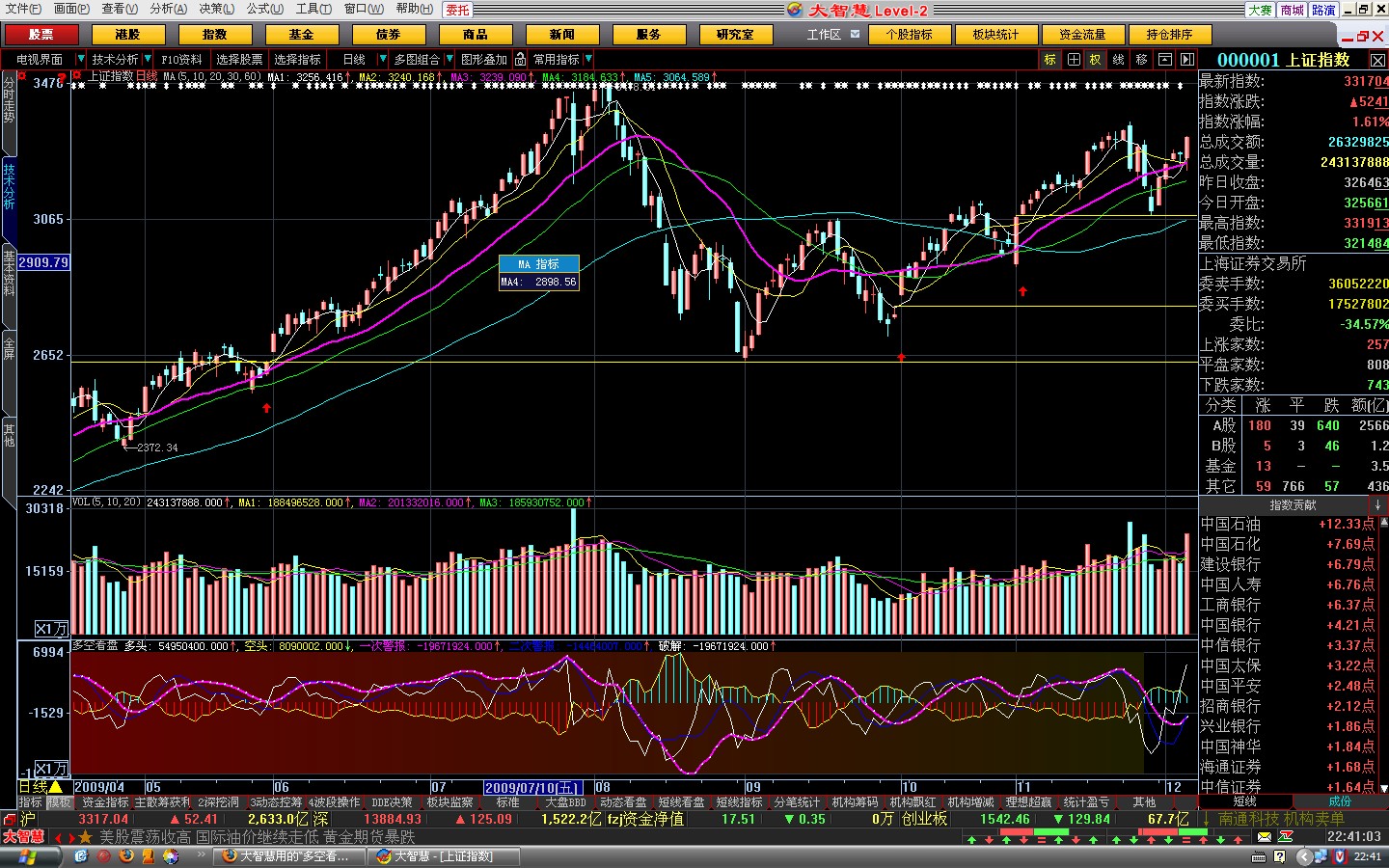Click the 委托 trade order button
Image resolution: width=1389 pixels, height=868 pixels.
point(457,10)
